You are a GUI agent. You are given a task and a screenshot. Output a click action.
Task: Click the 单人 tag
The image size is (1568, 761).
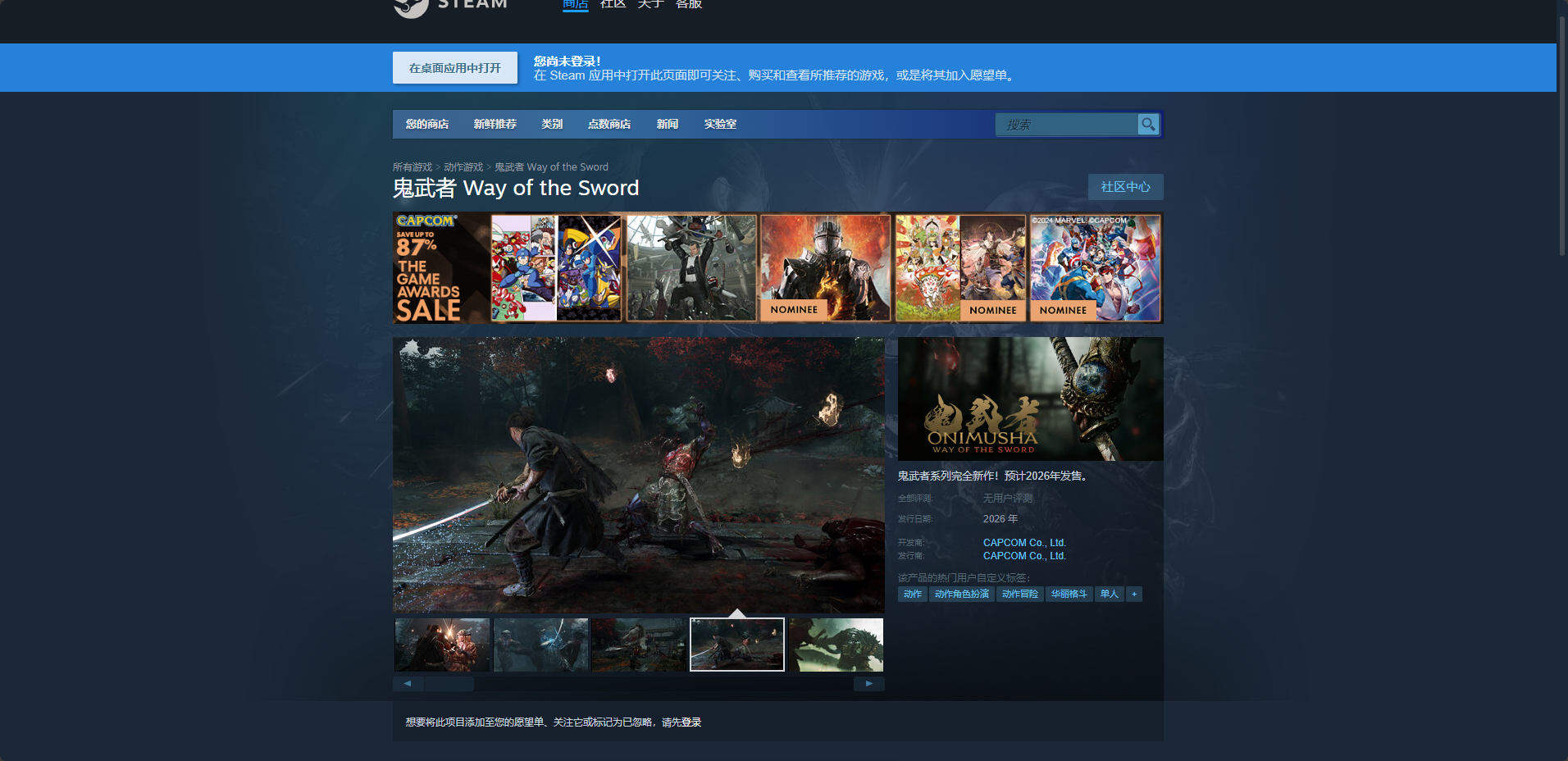click(x=1110, y=594)
